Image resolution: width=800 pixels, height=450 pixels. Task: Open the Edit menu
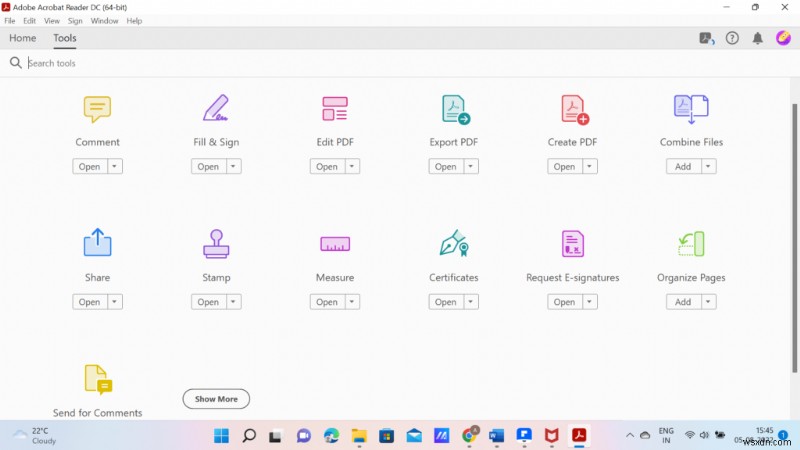tap(30, 21)
